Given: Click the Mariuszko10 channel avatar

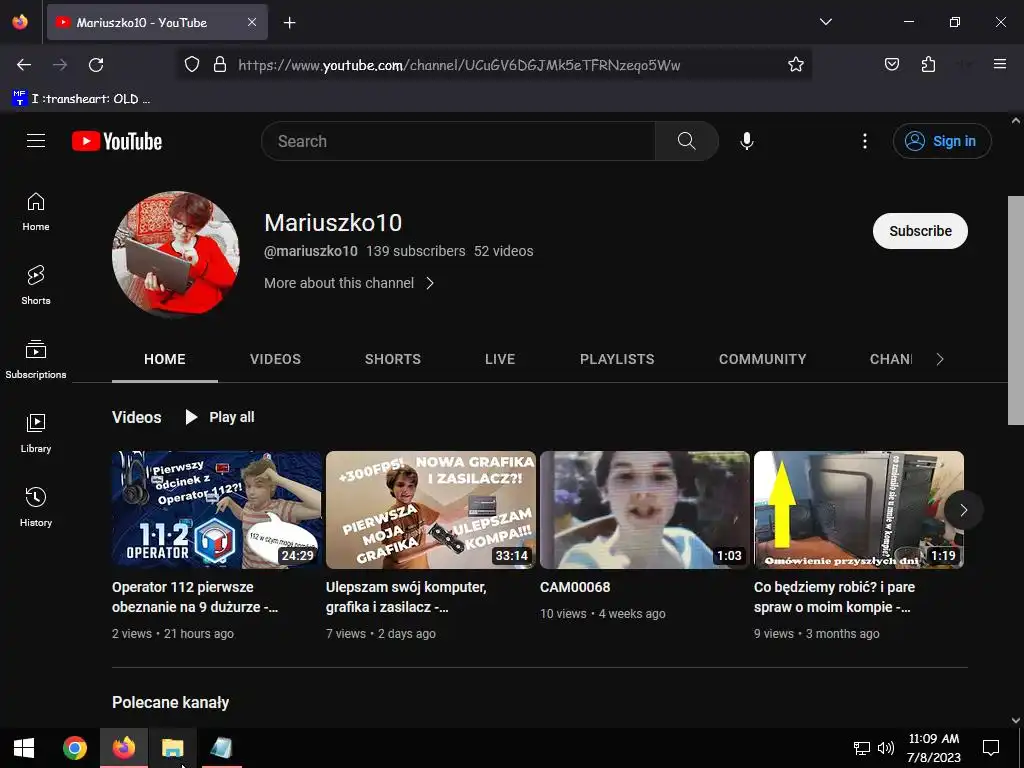Looking at the screenshot, I should (x=176, y=255).
